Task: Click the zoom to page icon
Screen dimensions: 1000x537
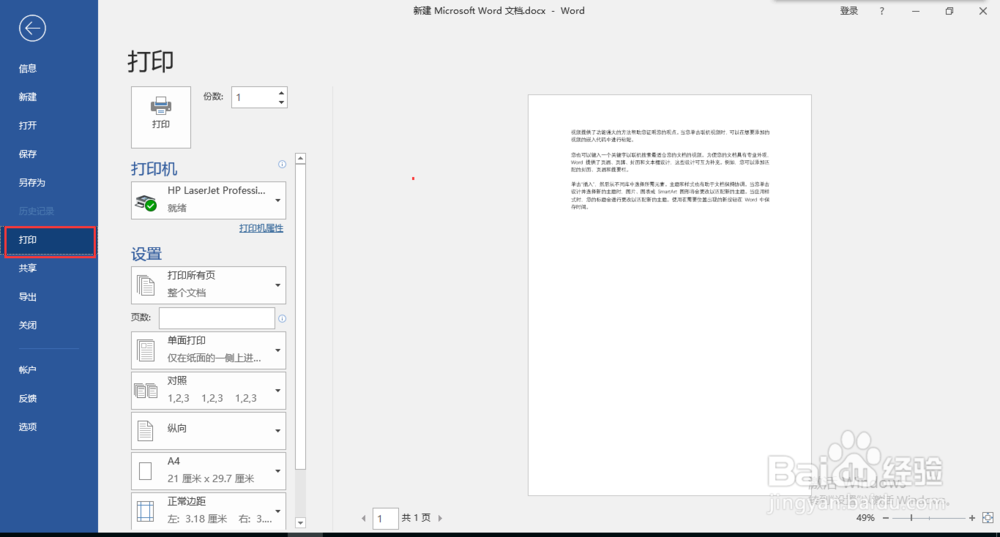Action: click(x=988, y=518)
